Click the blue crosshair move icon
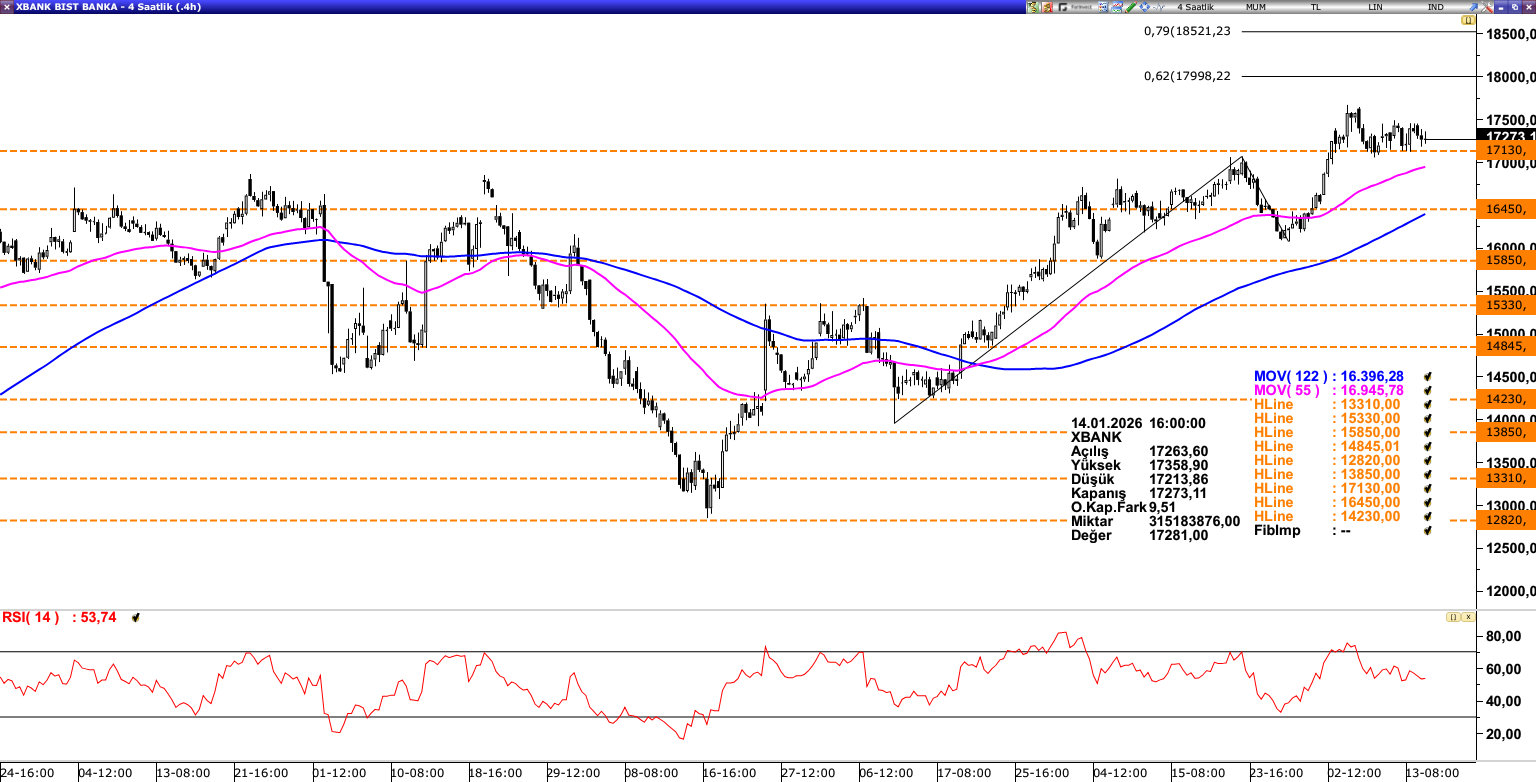Viewport: 1536px width, 782px height. [1144, 7]
